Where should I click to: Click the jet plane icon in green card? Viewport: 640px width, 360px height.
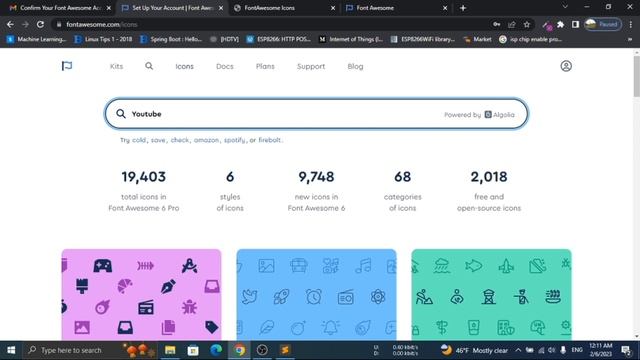tap(506, 266)
